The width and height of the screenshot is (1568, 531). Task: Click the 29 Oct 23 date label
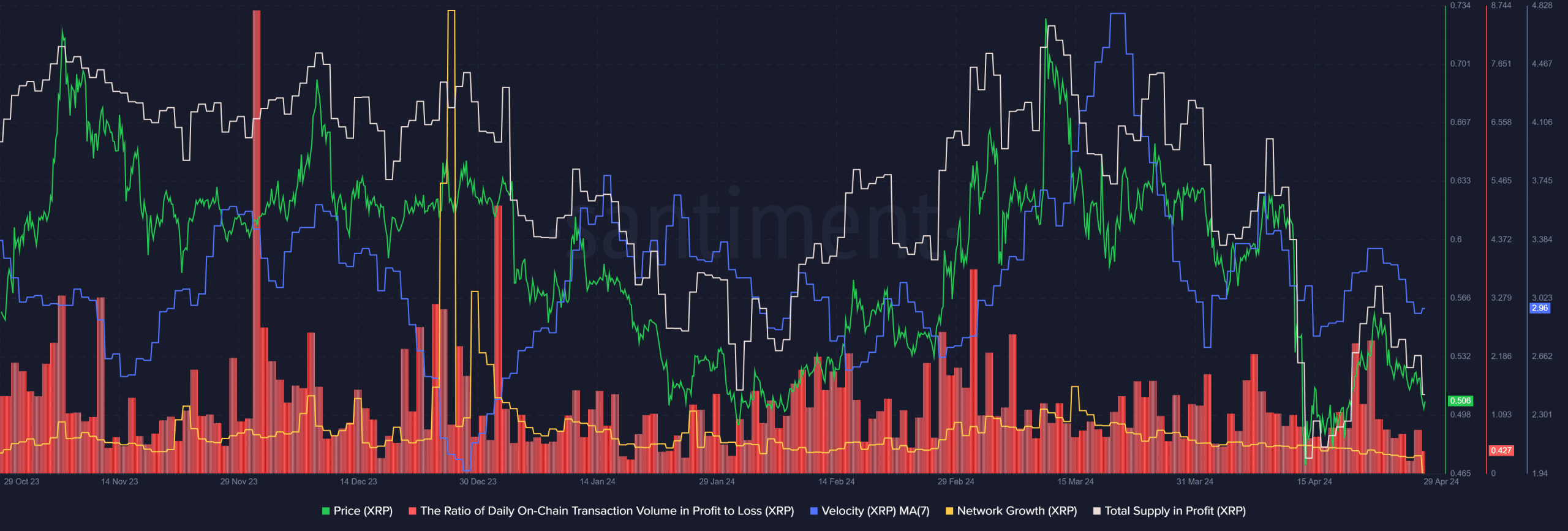pos(21,481)
